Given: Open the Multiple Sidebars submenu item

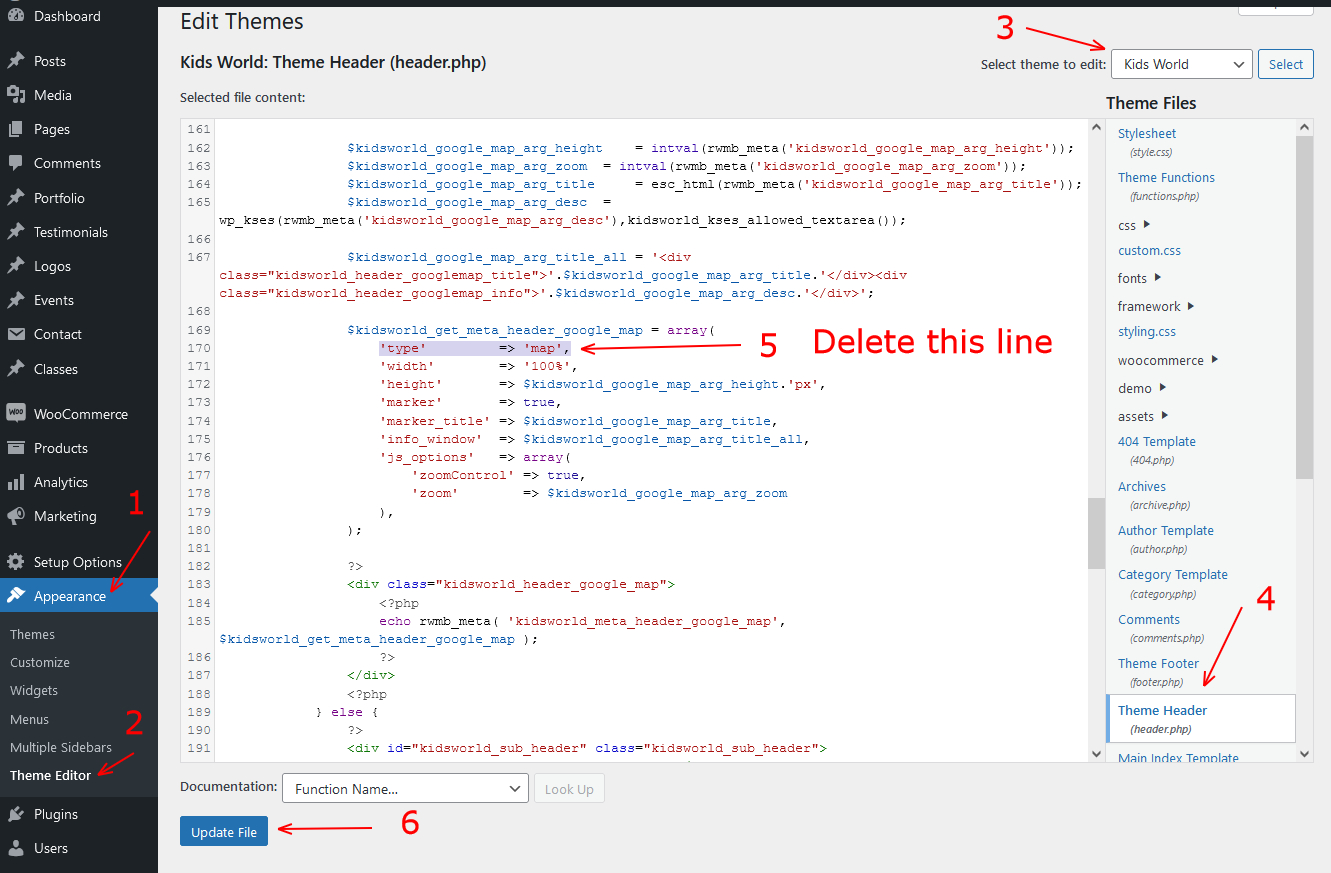Looking at the screenshot, I should 61,747.
